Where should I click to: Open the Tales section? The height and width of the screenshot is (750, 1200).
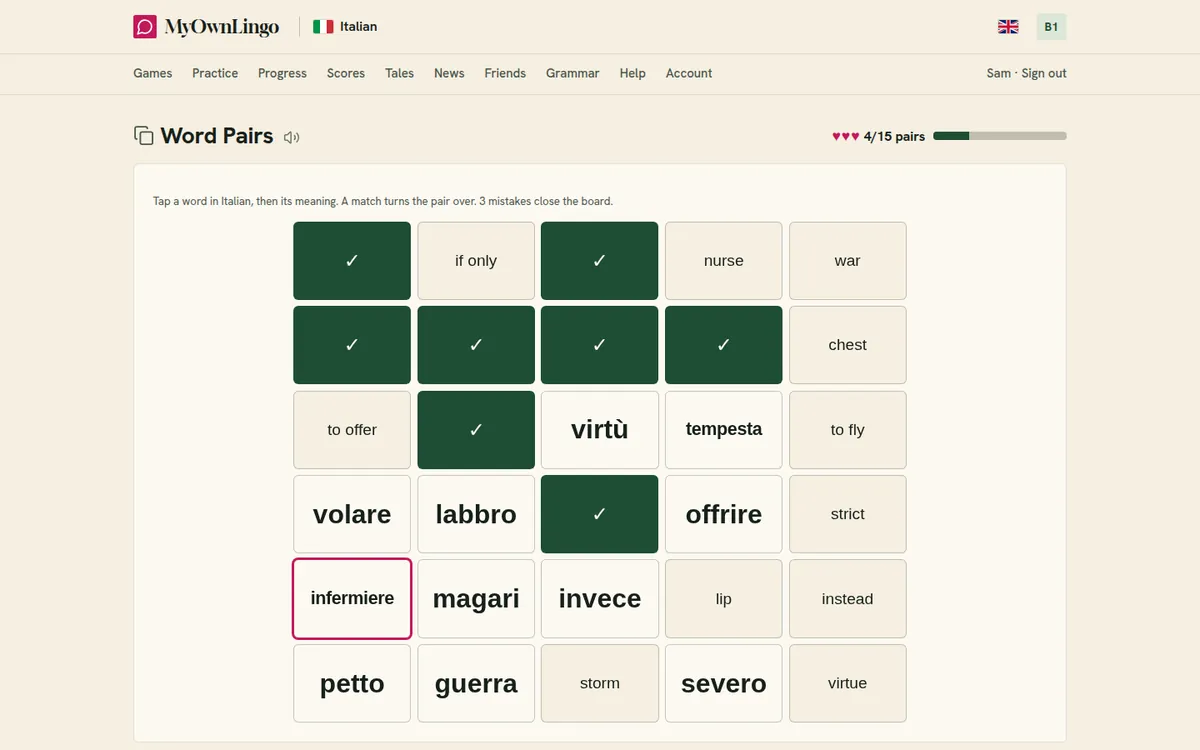[399, 73]
